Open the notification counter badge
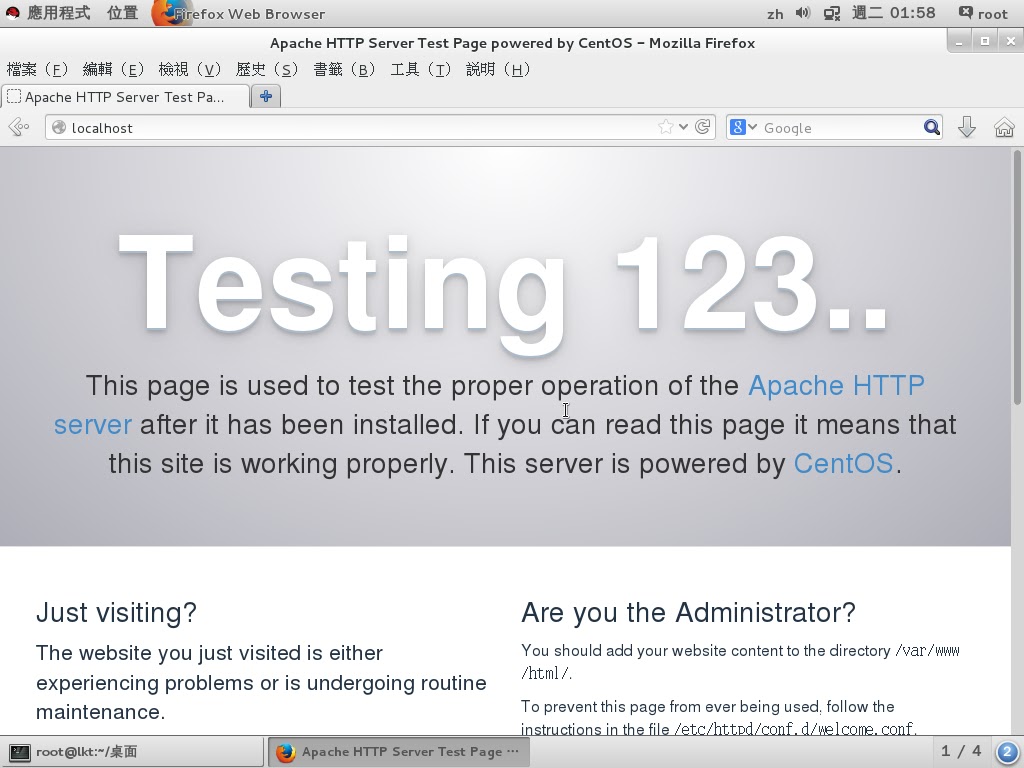This screenshot has height=768, width=1024. click(1008, 752)
